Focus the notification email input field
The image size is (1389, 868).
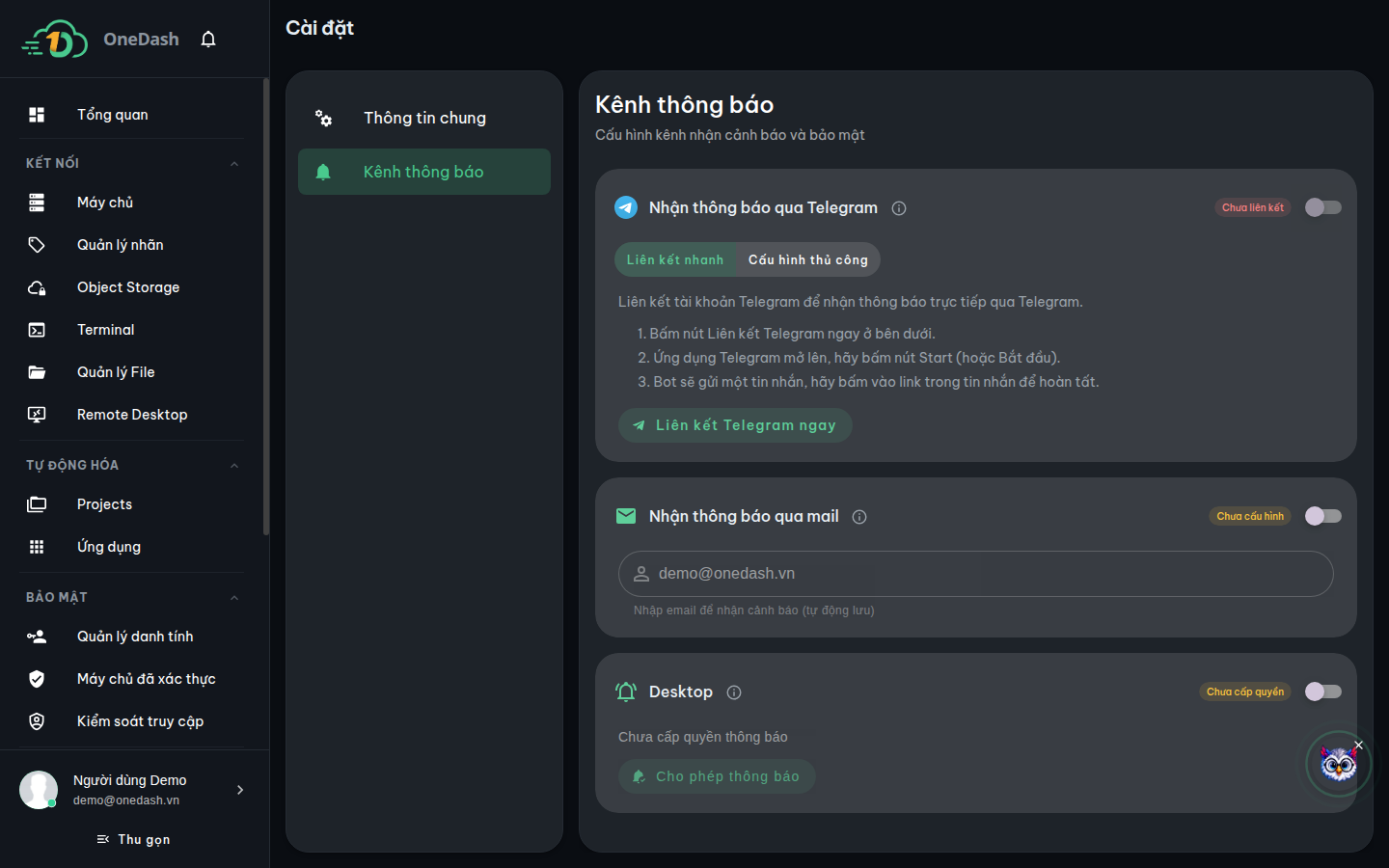pos(976,574)
